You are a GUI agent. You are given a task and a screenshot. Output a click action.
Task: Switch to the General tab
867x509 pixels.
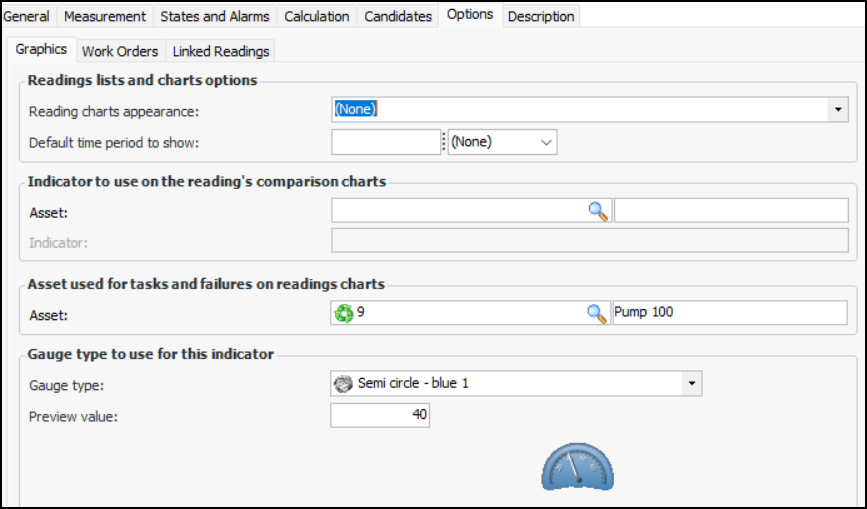tap(26, 16)
